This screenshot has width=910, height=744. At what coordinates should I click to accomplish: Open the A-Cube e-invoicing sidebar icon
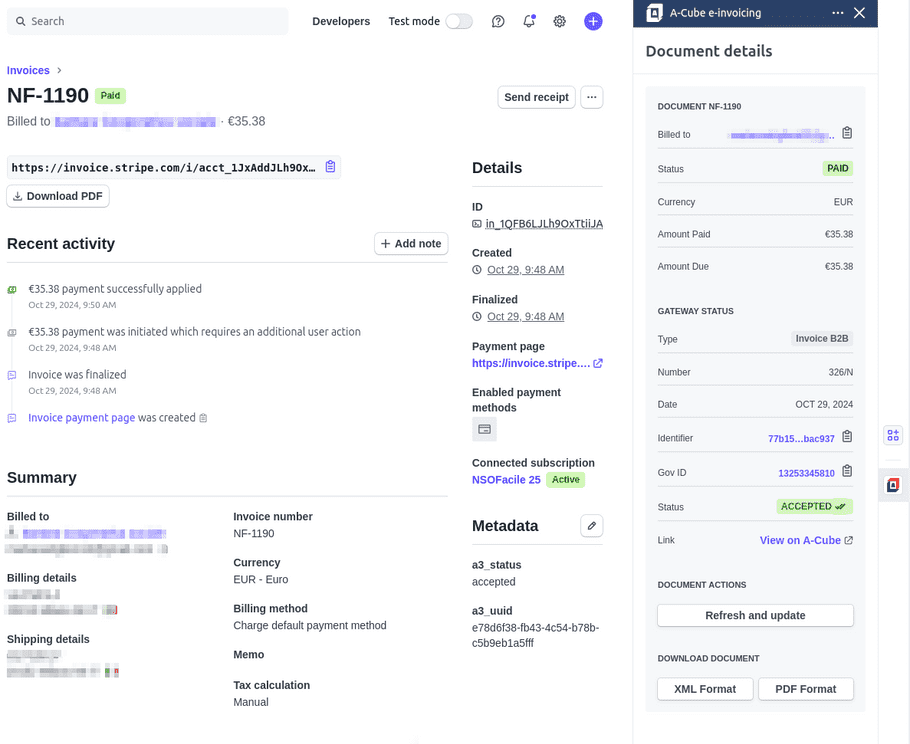coord(892,485)
